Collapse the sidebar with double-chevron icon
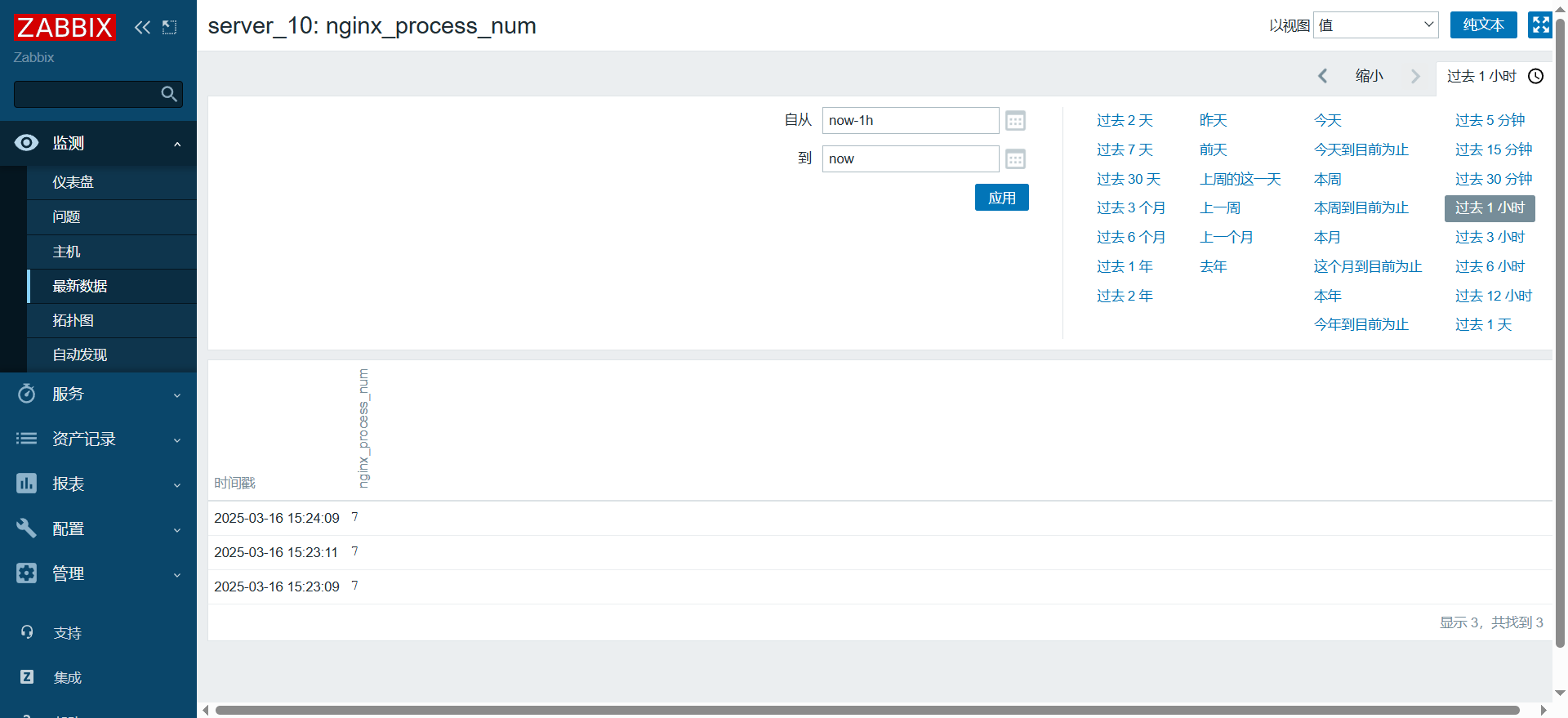1568x718 pixels. point(142,27)
